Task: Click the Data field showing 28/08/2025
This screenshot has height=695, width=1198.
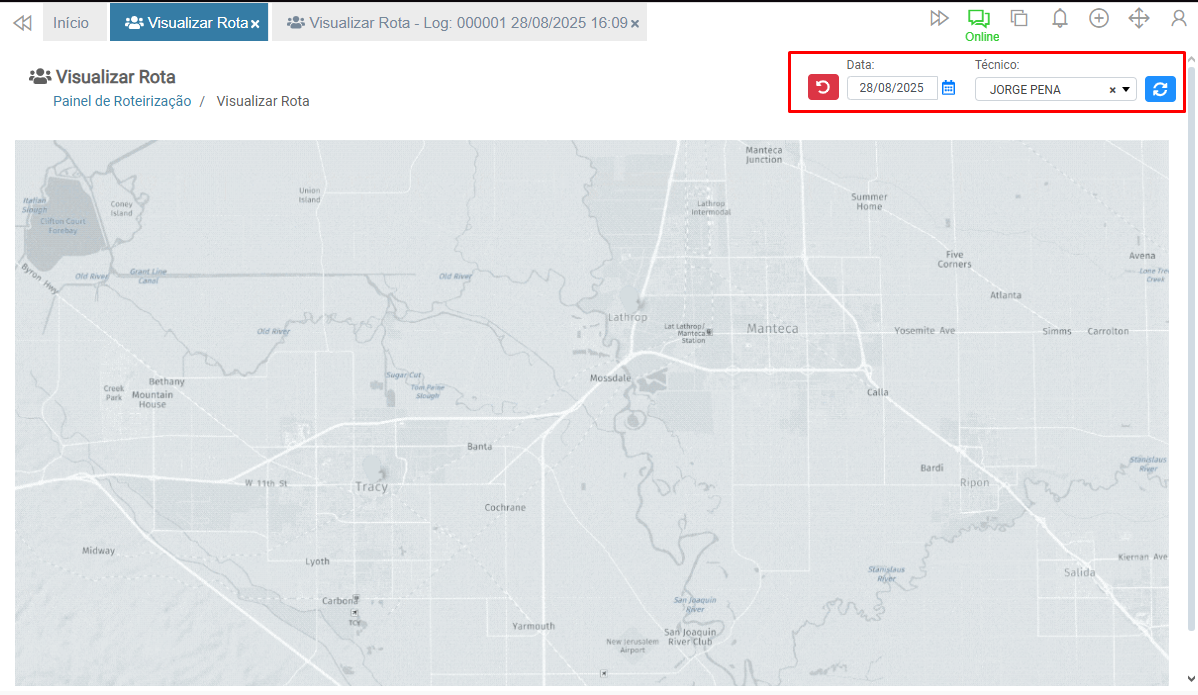Action: point(891,88)
